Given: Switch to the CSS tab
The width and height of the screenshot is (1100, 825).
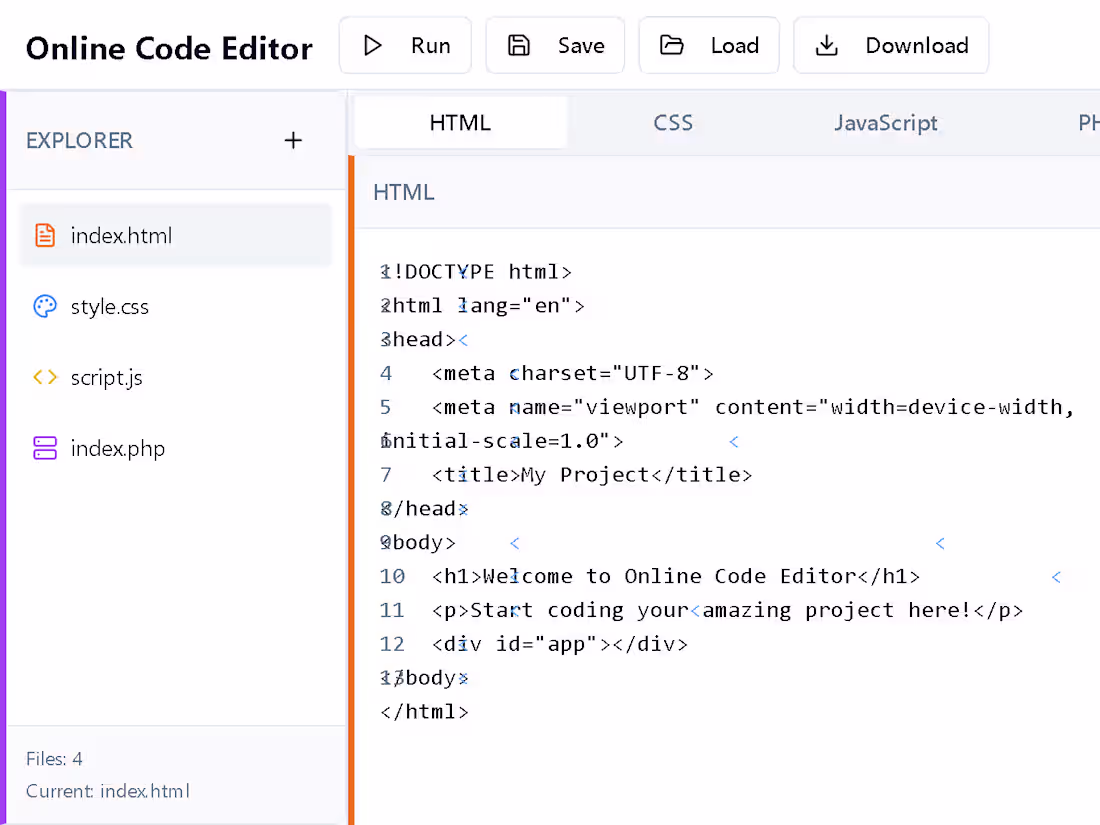Looking at the screenshot, I should click(673, 122).
